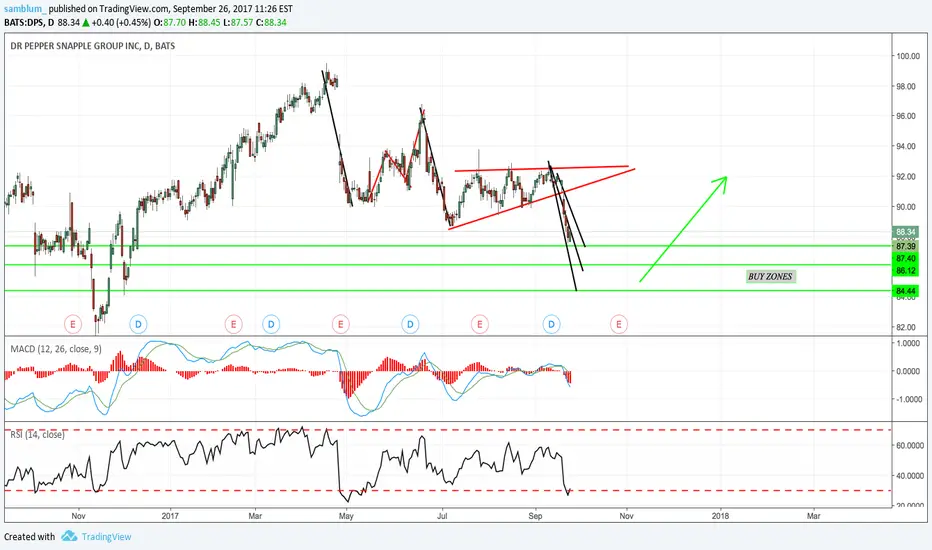Click the H:88.45 high value
Viewport: 932px width, 550px height.
(204, 23)
